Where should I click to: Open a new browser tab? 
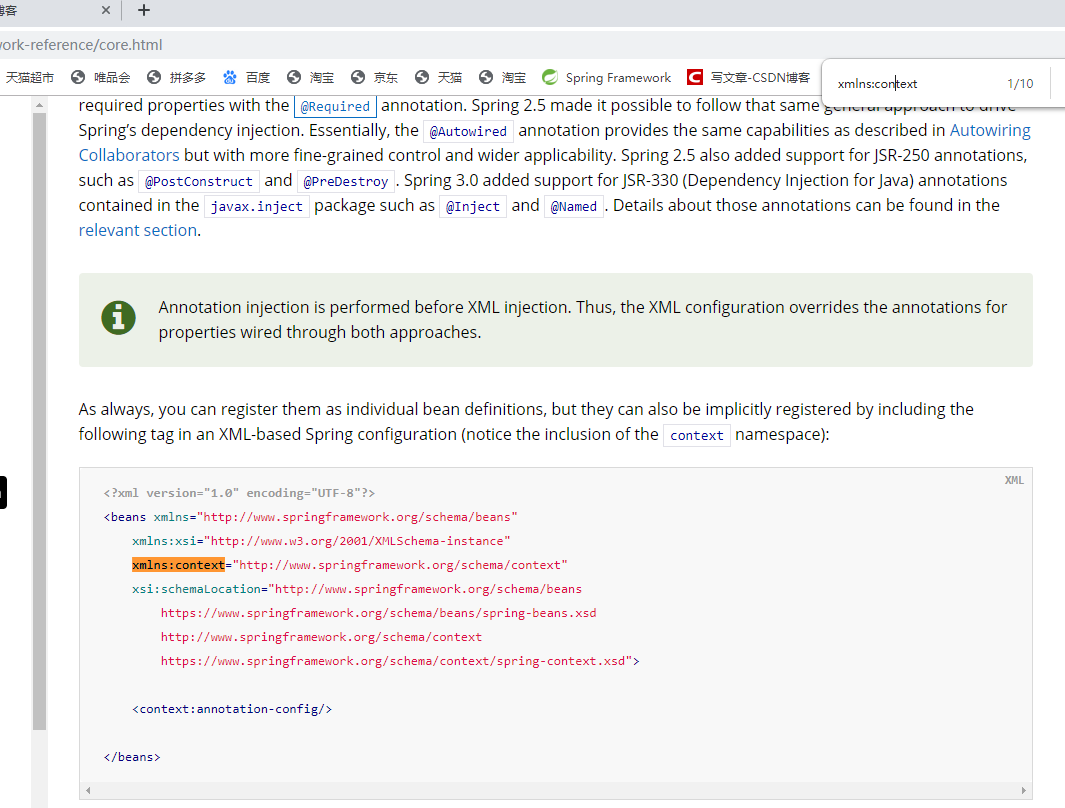(x=143, y=10)
